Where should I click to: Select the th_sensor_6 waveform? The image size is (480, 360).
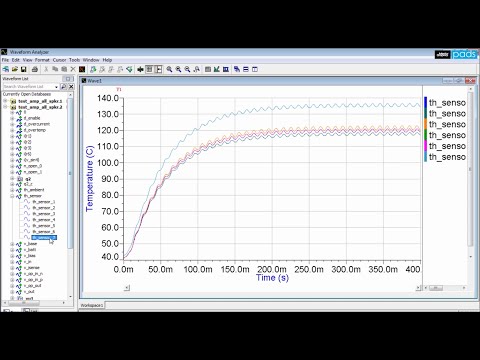point(44,232)
